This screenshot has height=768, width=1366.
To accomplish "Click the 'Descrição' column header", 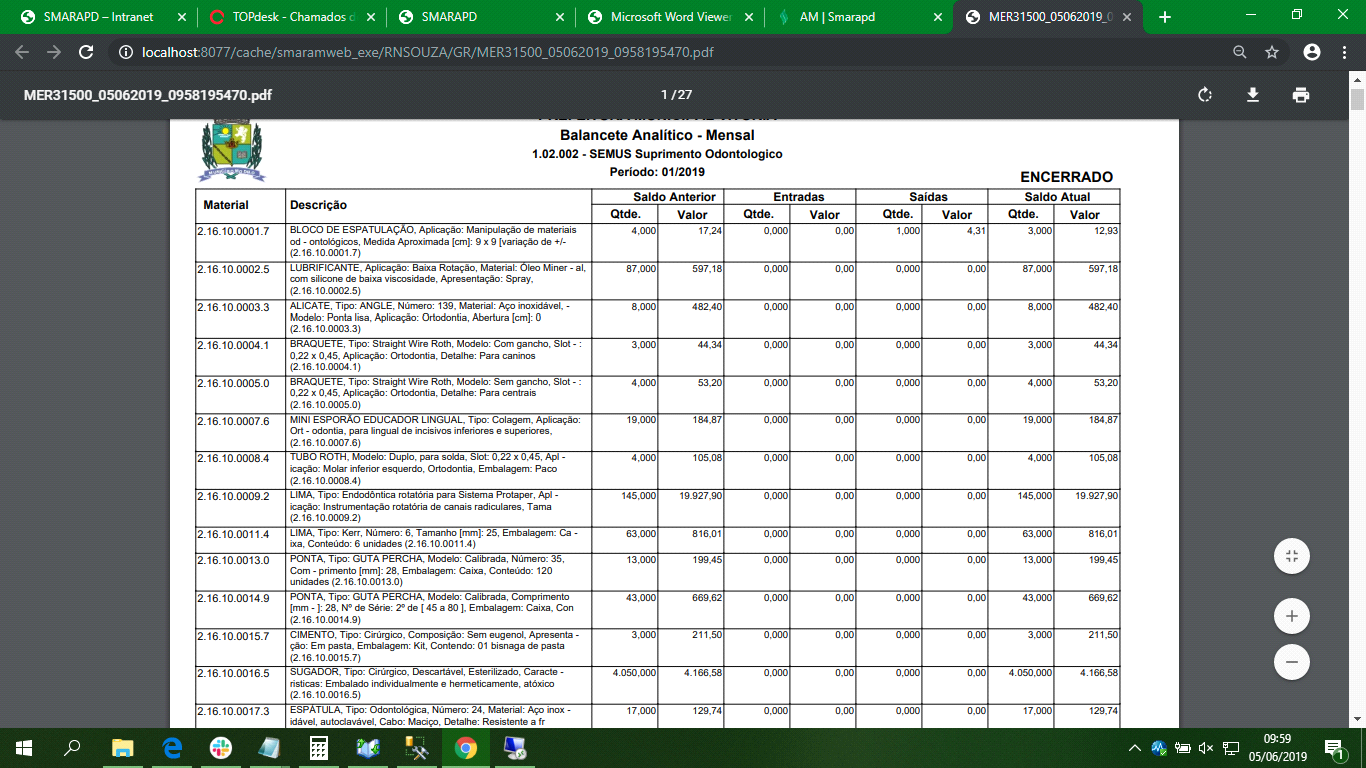I will 318,205.
